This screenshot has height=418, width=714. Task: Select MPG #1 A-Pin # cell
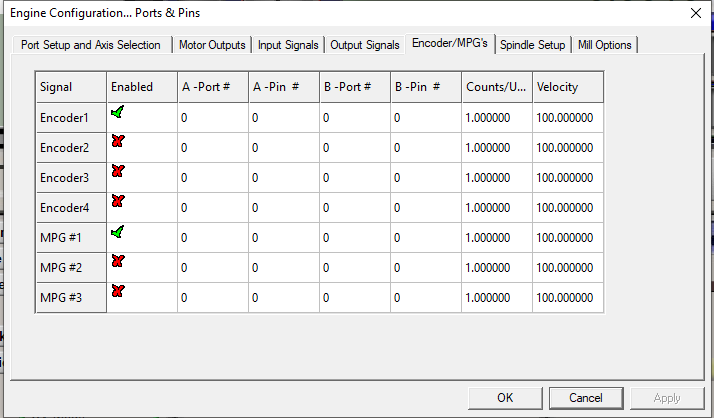click(x=284, y=238)
